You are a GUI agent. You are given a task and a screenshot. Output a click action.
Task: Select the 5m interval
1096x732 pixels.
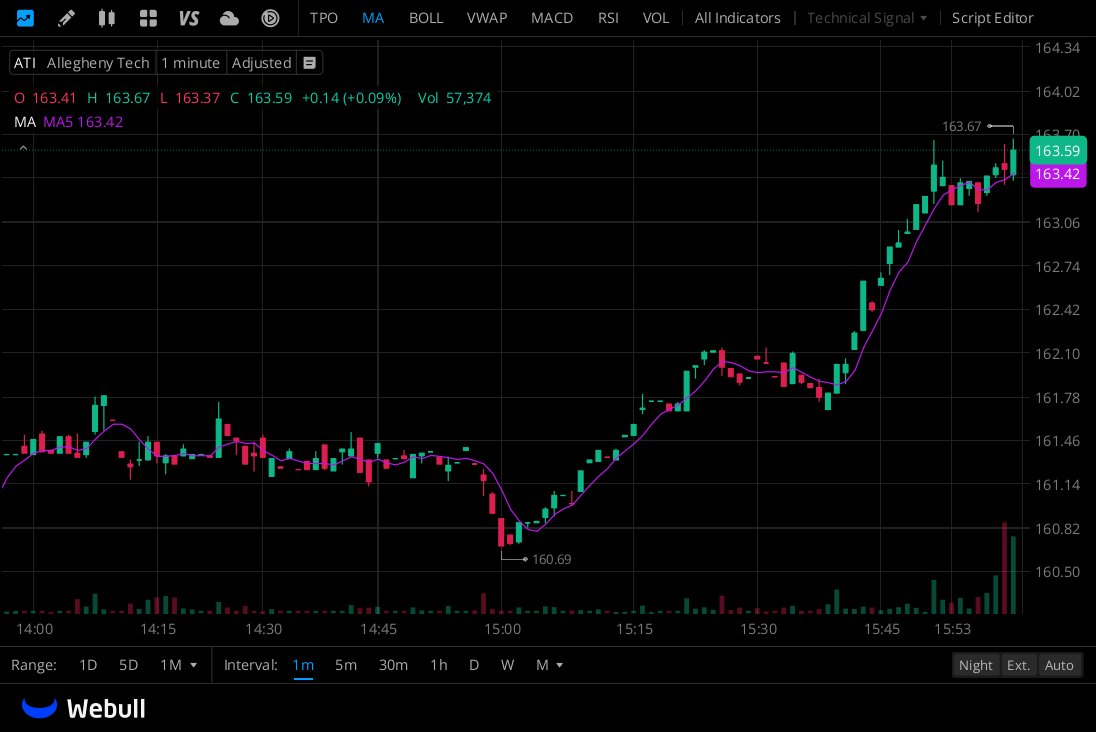pyautogui.click(x=346, y=665)
